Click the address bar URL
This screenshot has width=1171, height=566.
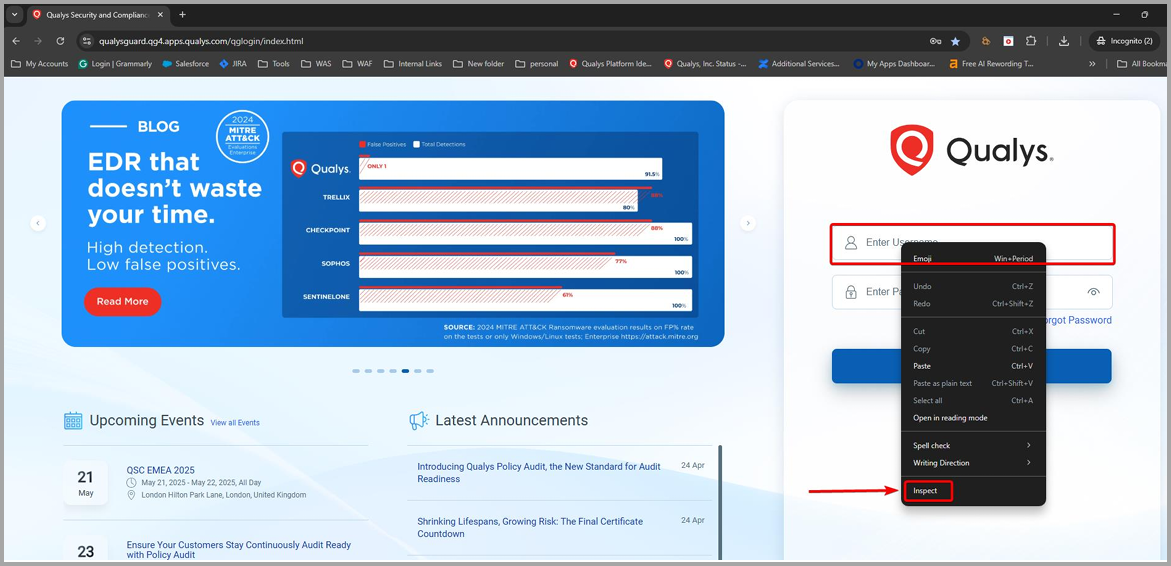click(202, 41)
